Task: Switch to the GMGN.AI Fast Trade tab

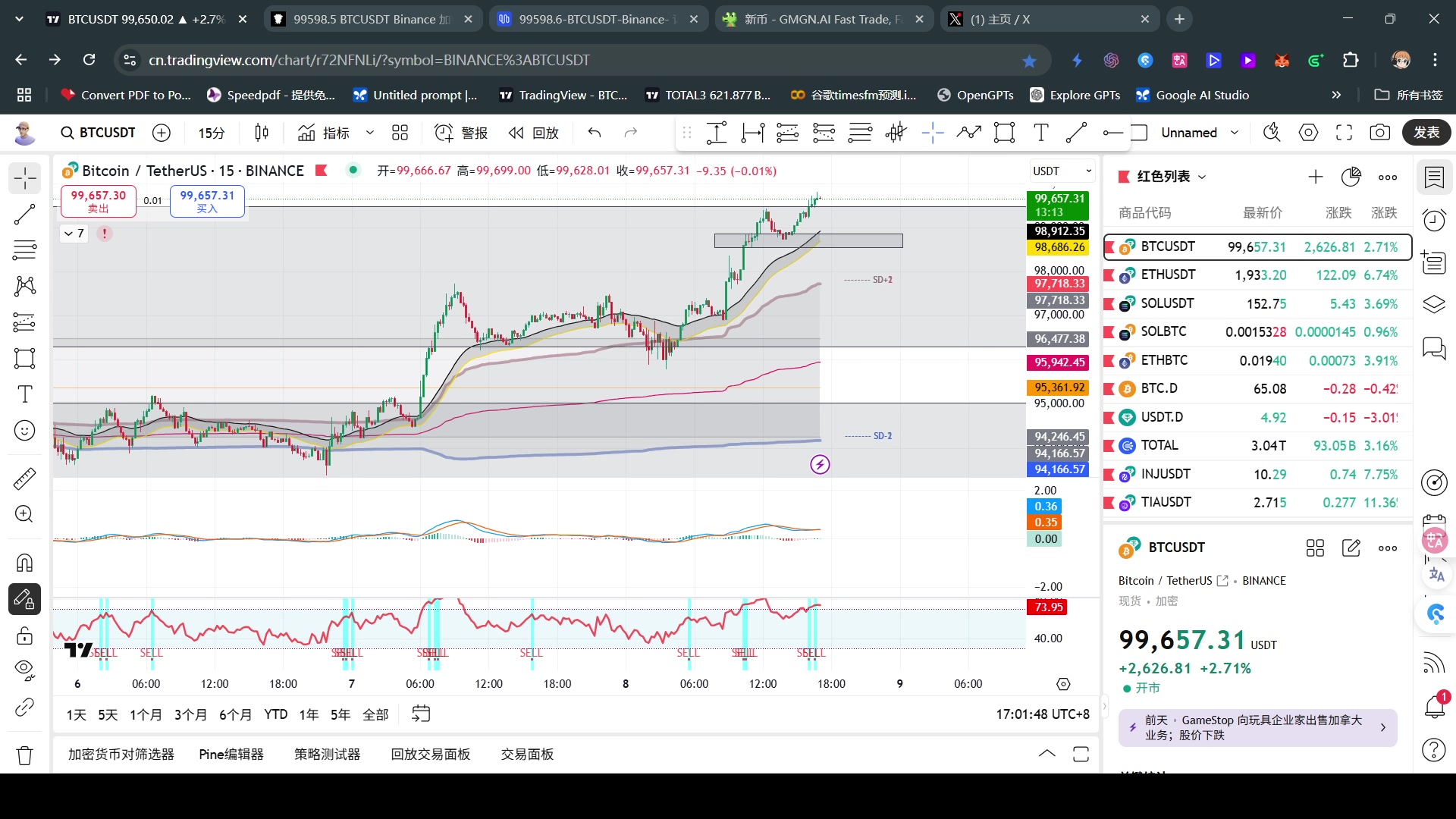Action: click(x=824, y=19)
